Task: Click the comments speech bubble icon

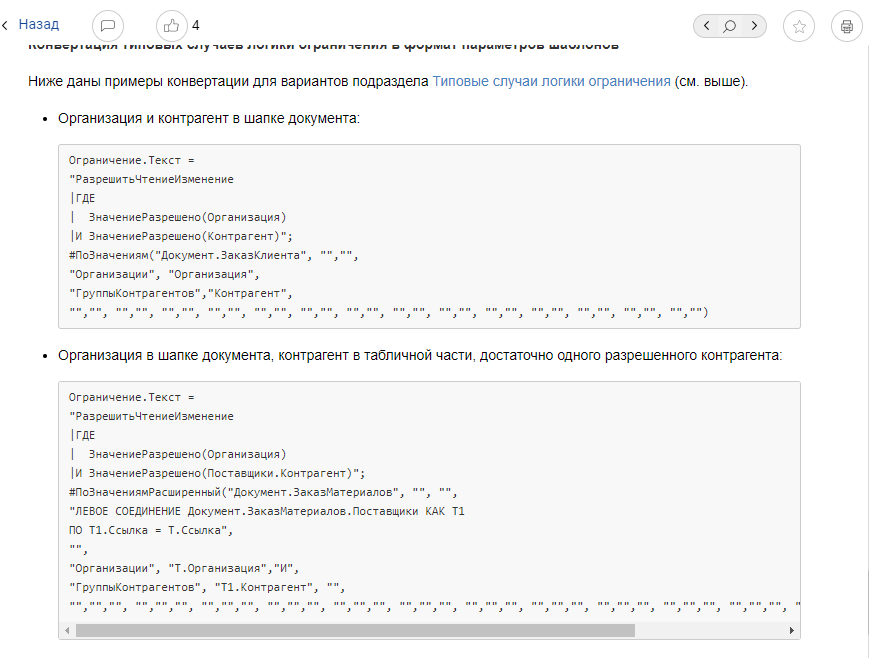Action: tap(108, 26)
